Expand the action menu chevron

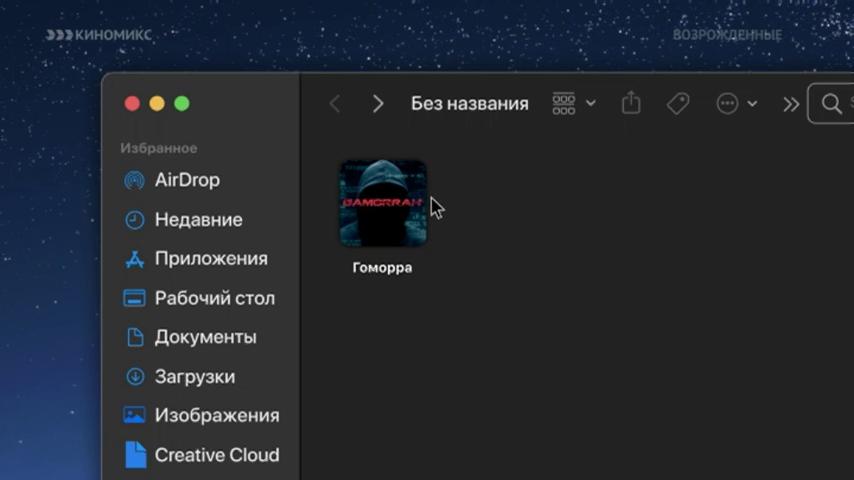coord(752,104)
